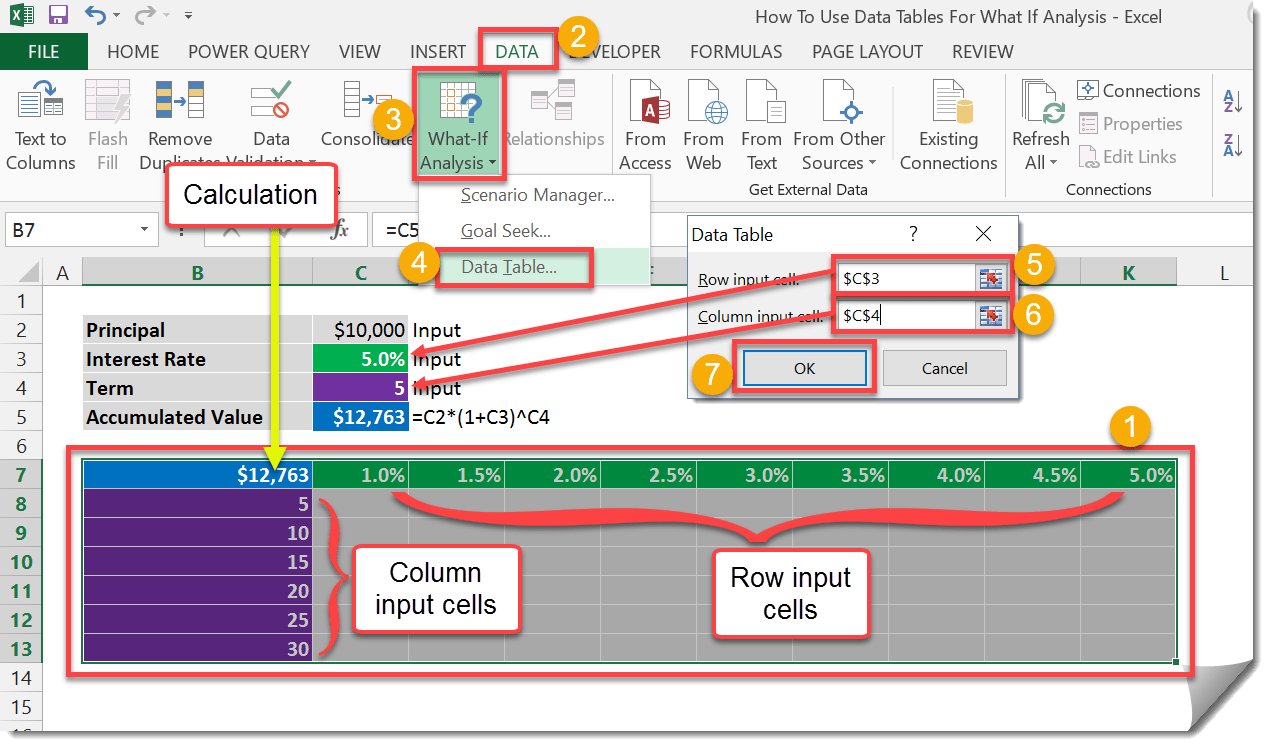Confirm the Data Table with OK

tap(803, 368)
